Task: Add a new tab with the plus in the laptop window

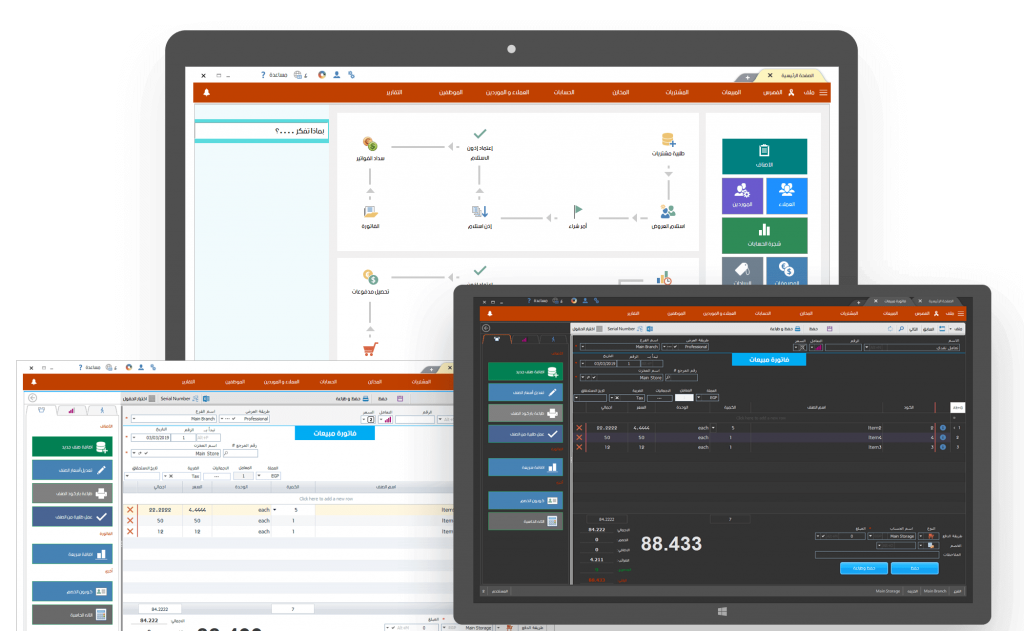Action: click(748, 77)
